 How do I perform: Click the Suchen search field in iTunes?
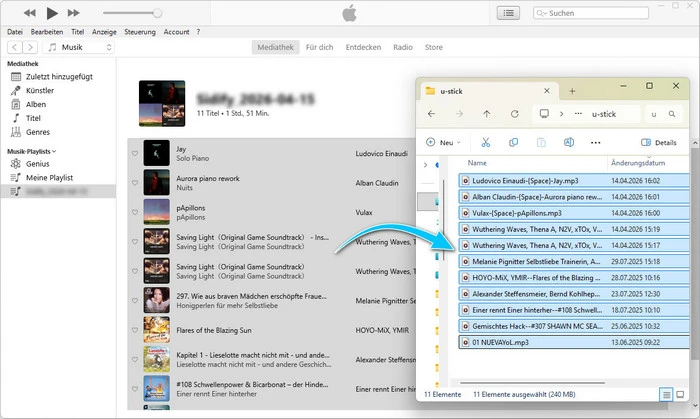(x=591, y=13)
